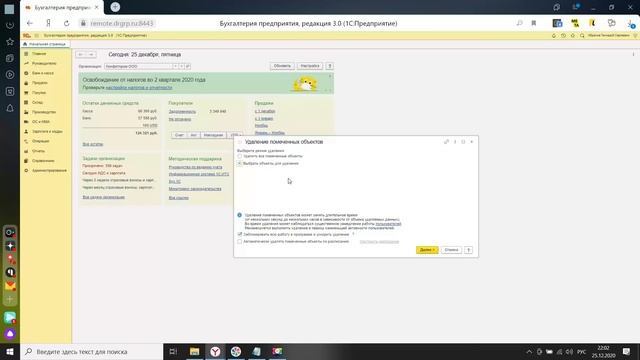Open the Склад section in the sidebar

coord(38,102)
